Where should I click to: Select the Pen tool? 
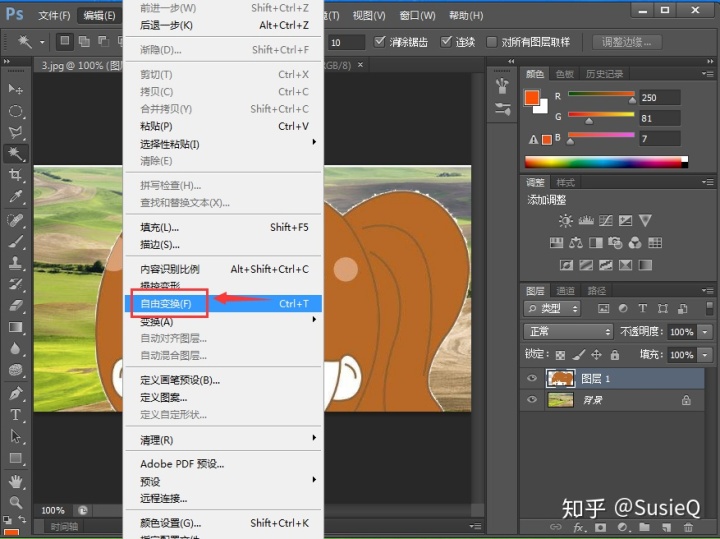(x=15, y=393)
